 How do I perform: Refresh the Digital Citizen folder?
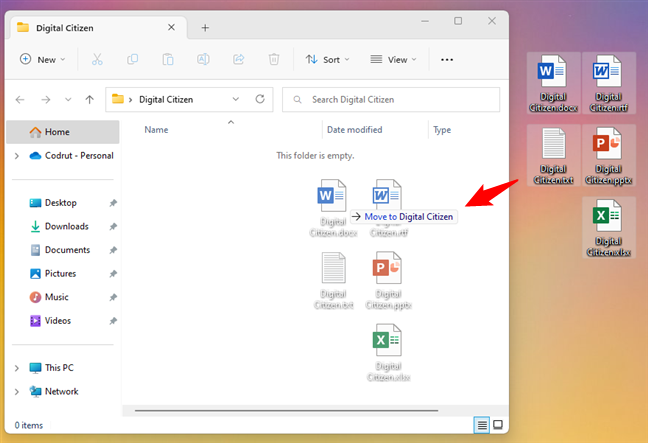coord(260,99)
